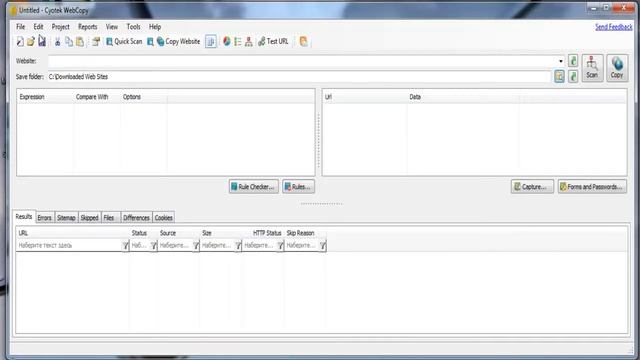
Task: Click the Data column header
Action: (x=463, y=97)
